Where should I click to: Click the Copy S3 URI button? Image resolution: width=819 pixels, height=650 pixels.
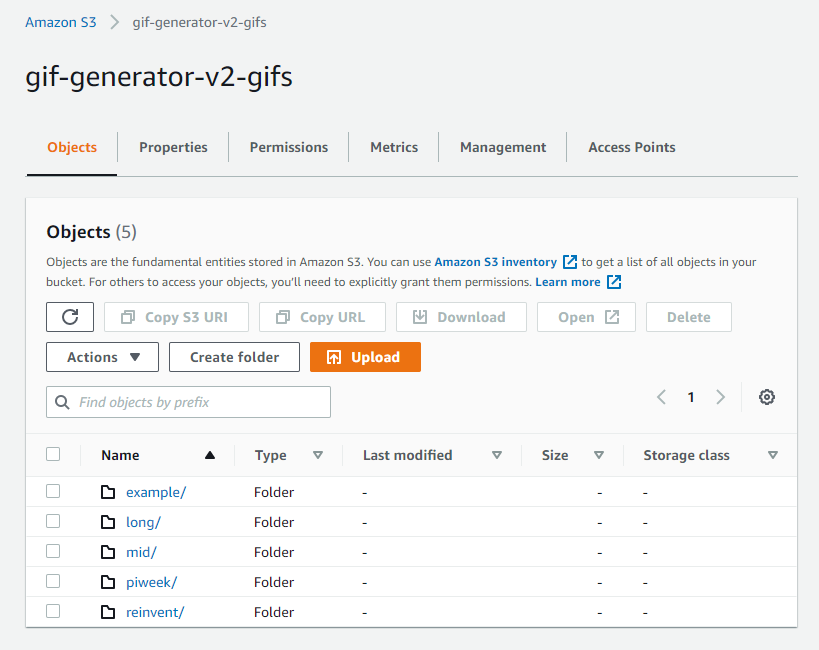point(176,317)
